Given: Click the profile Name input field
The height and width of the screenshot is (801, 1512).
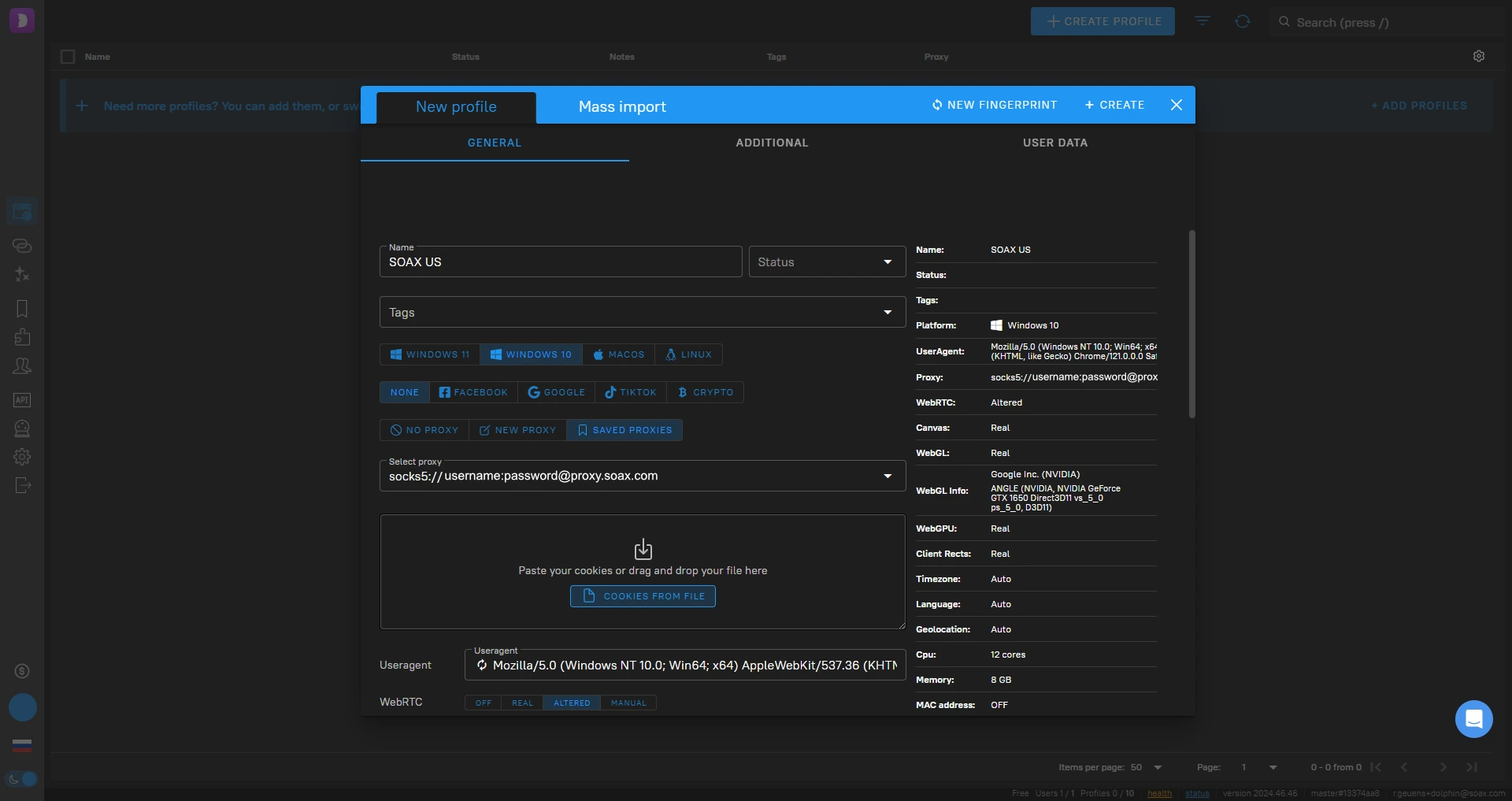Looking at the screenshot, I should pos(559,262).
